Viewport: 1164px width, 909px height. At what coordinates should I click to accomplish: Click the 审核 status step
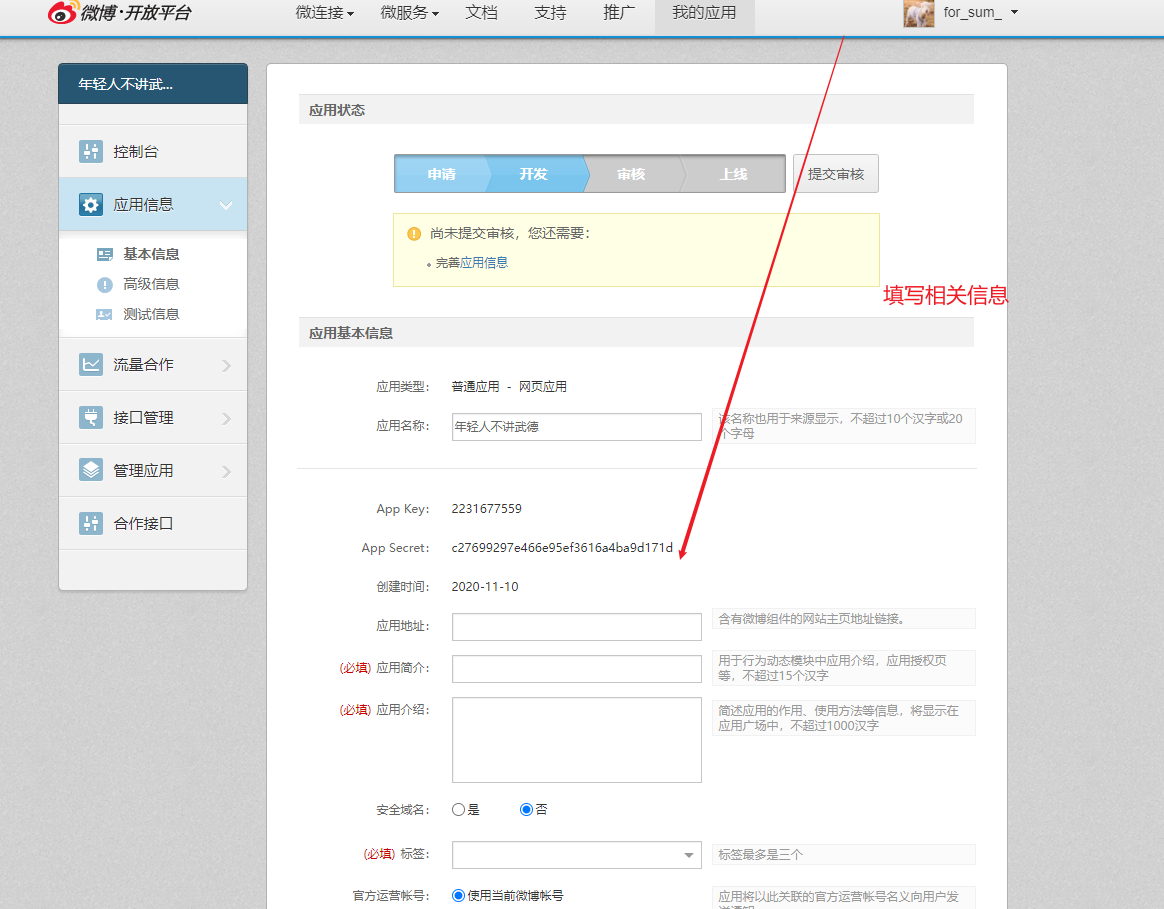pyautogui.click(x=631, y=174)
